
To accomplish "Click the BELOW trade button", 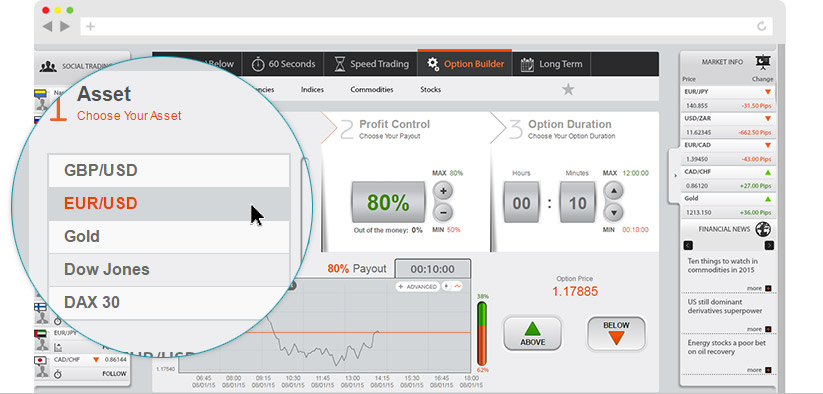I will 616,333.
